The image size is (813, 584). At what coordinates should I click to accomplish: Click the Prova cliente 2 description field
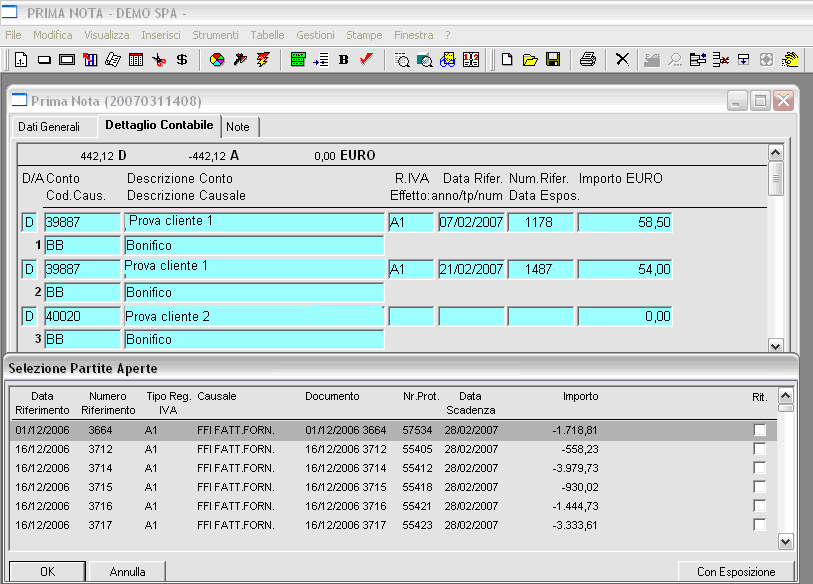pos(254,316)
